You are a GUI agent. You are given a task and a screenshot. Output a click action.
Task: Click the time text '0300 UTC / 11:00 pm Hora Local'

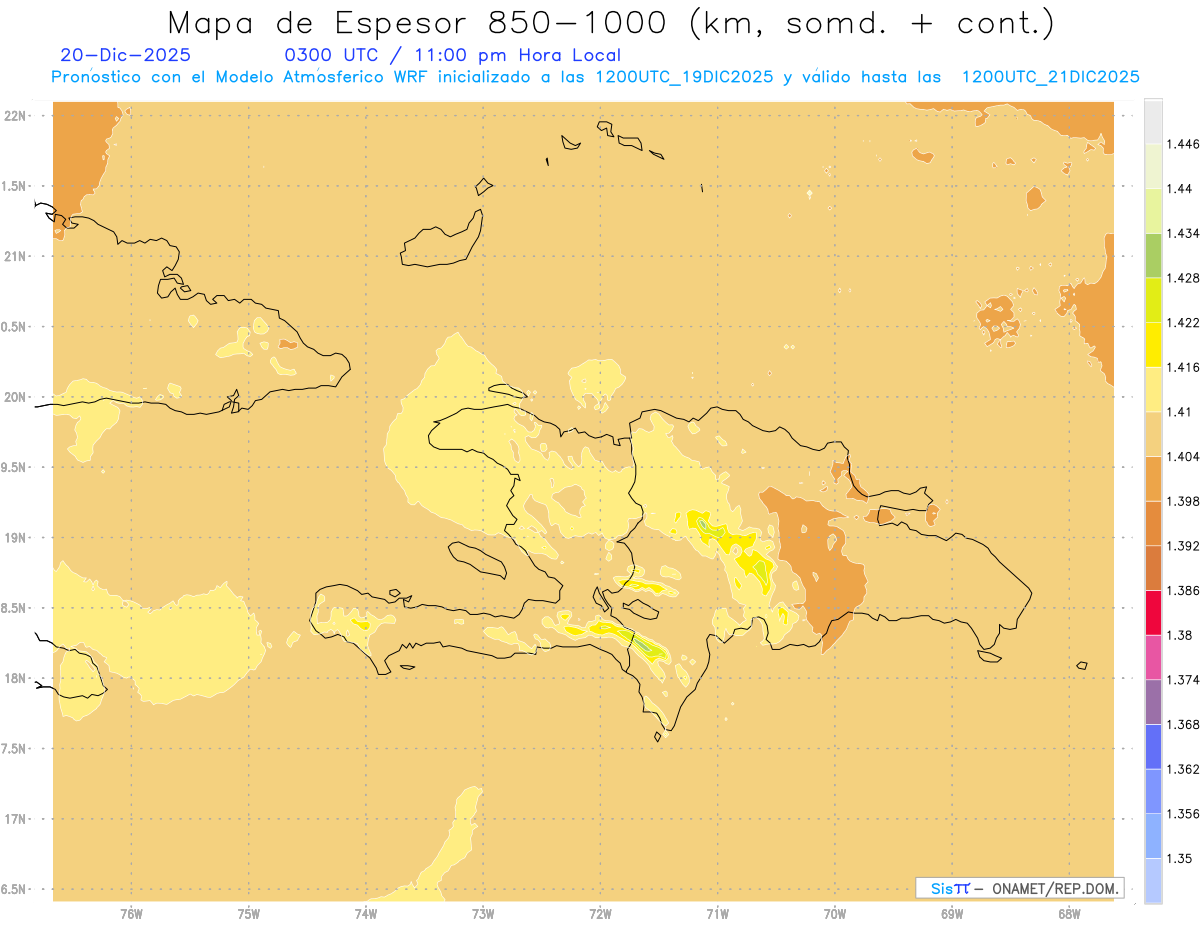click(x=453, y=55)
